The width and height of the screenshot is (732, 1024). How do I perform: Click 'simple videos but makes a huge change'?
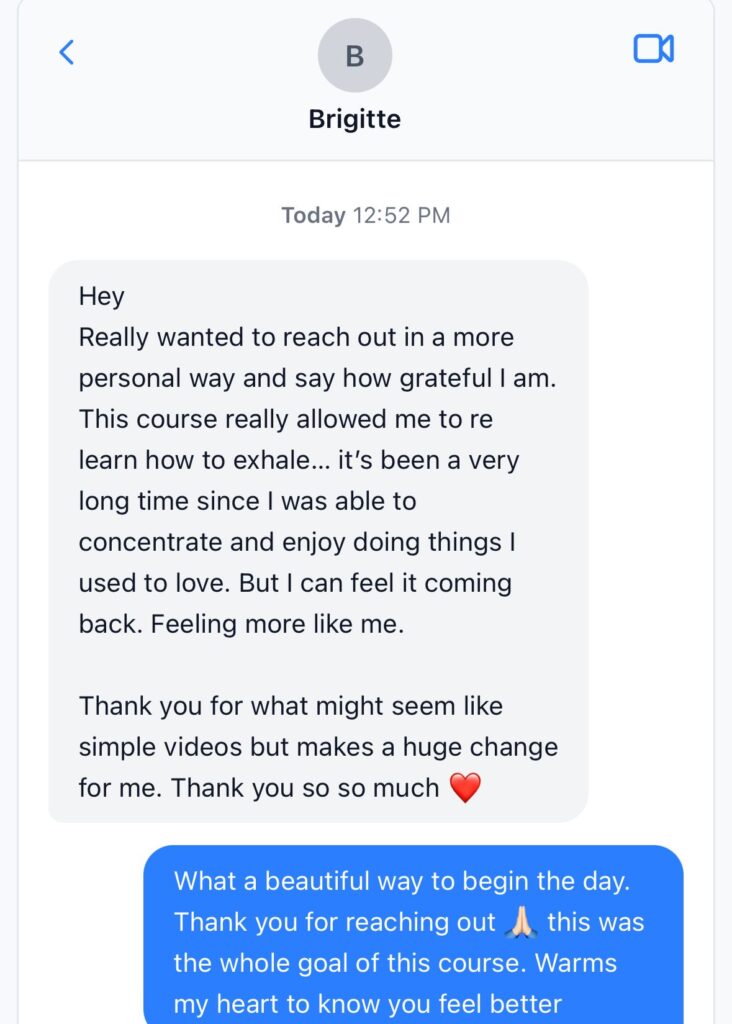(318, 747)
